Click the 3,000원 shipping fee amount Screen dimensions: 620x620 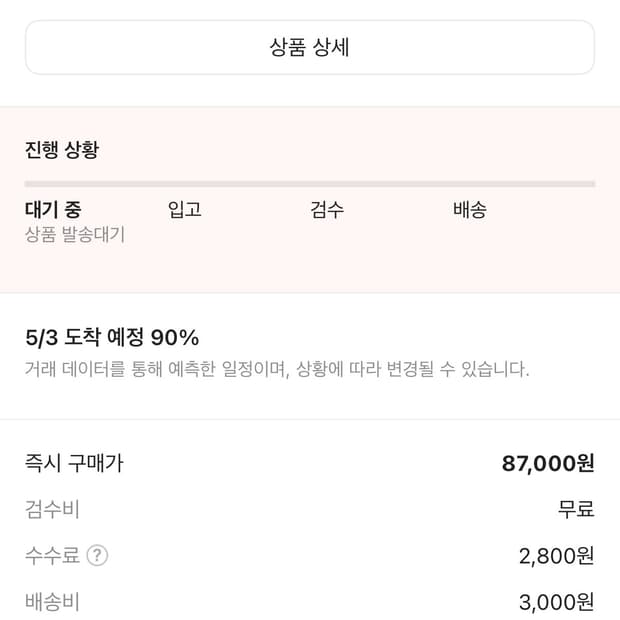[557, 601]
